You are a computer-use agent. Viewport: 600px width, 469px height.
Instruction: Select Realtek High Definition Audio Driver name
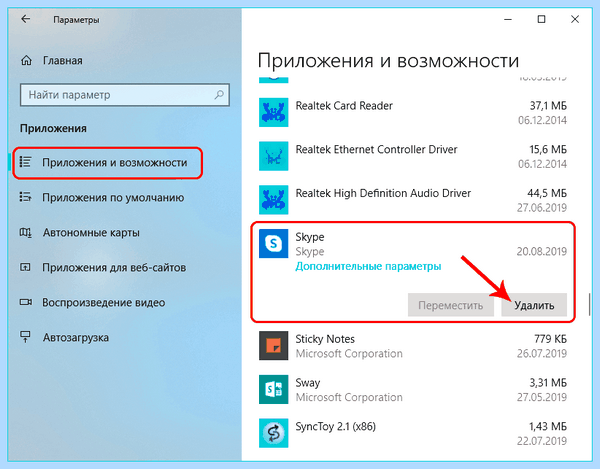(383, 193)
